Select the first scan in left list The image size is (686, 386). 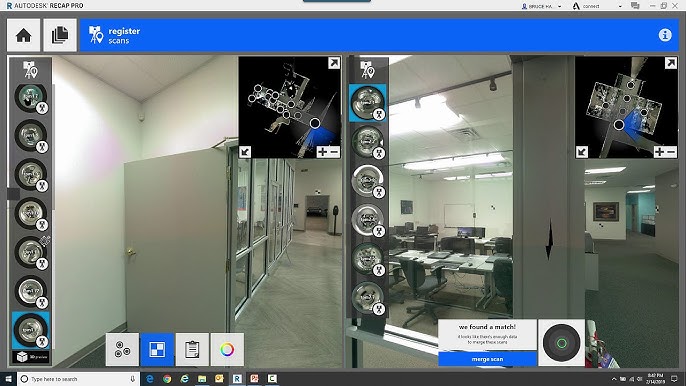pyautogui.click(x=31, y=97)
